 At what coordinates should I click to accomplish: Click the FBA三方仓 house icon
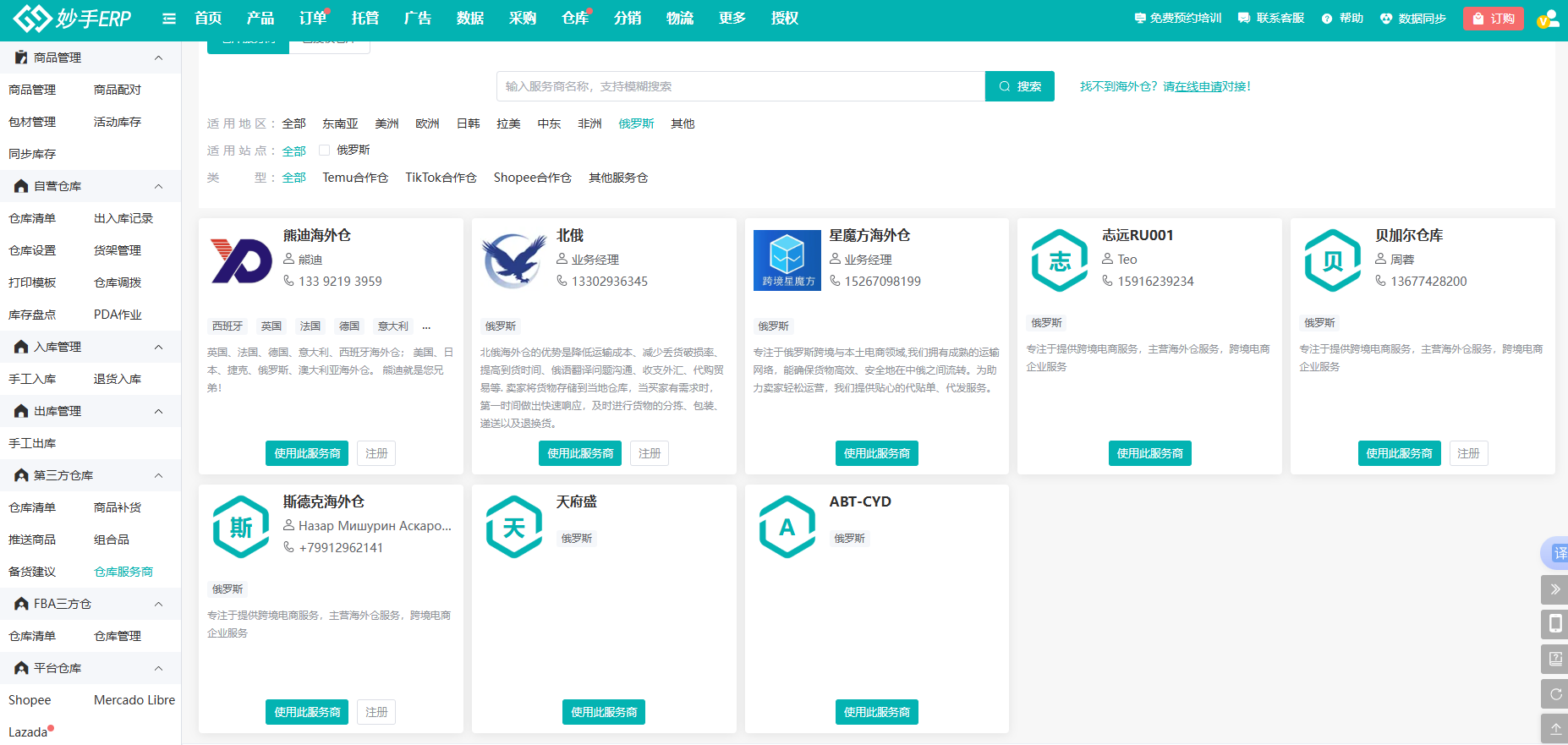21,604
